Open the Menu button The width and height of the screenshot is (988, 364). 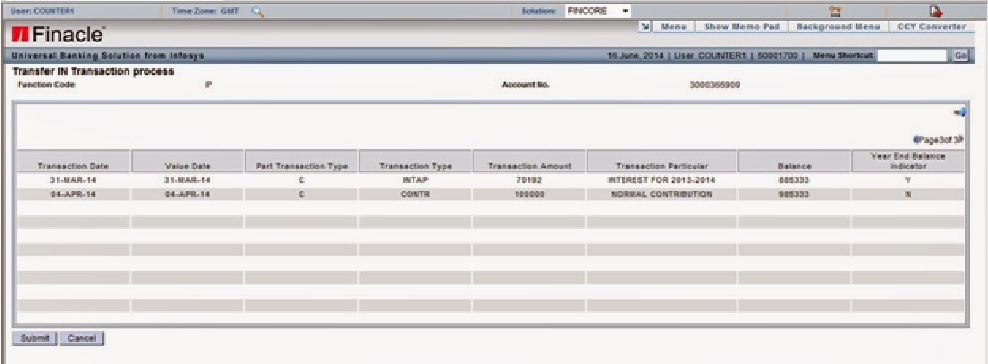tap(673, 26)
